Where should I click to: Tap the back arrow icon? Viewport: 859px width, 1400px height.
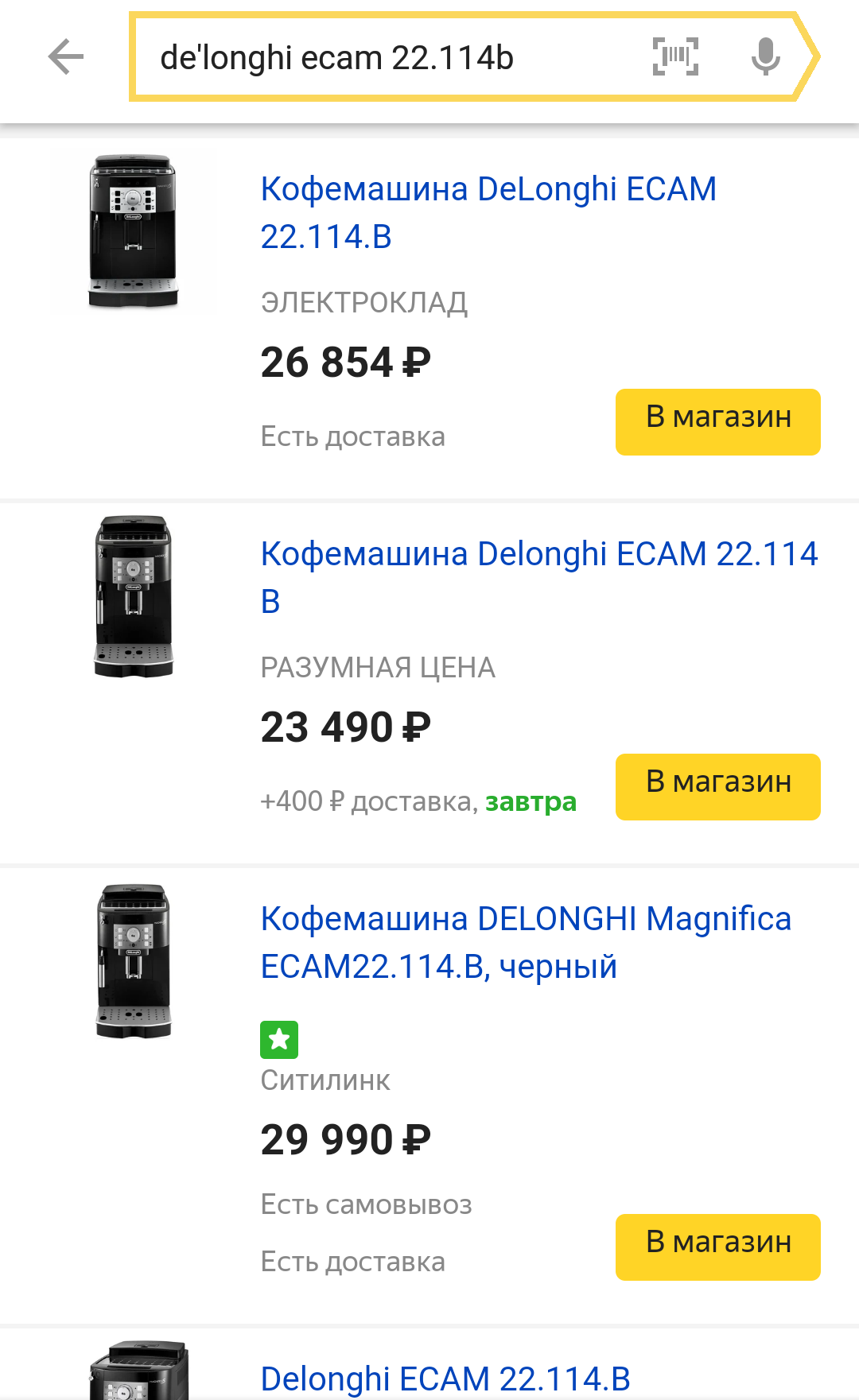click(x=66, y=57)
